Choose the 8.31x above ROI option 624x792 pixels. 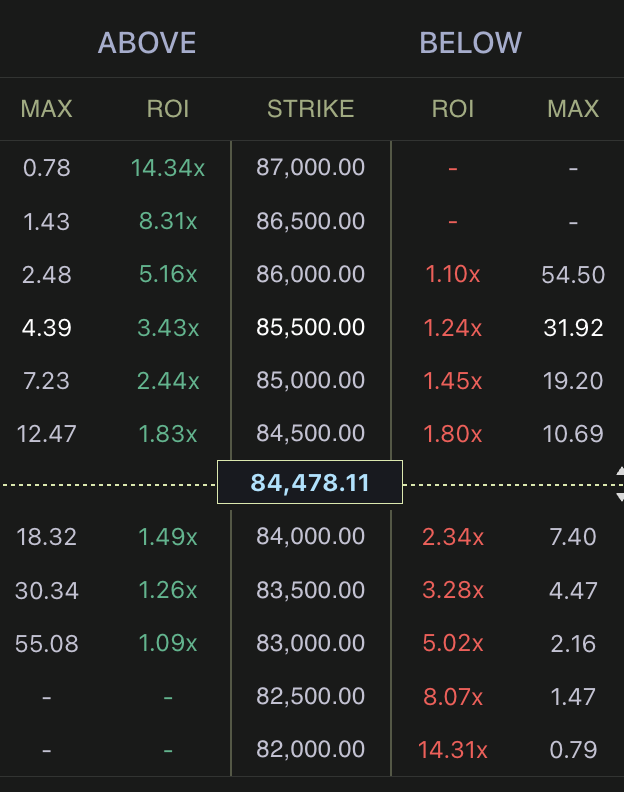[168, 221]
